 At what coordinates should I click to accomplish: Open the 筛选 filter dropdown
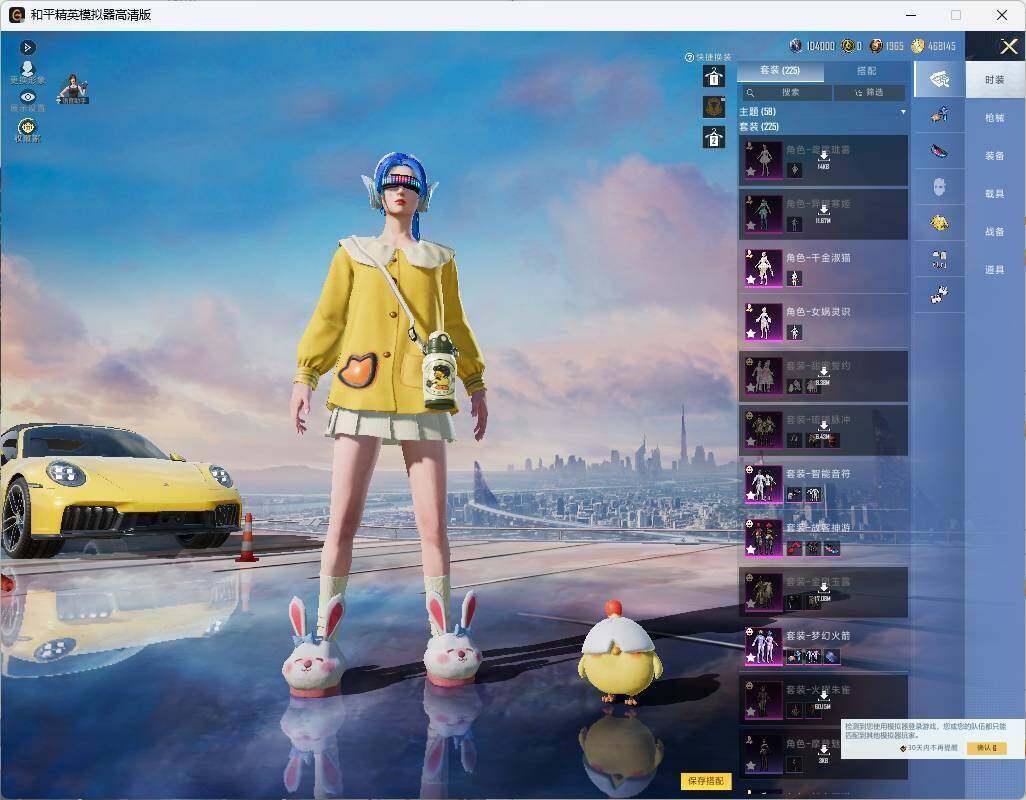(x=870, y=93)
